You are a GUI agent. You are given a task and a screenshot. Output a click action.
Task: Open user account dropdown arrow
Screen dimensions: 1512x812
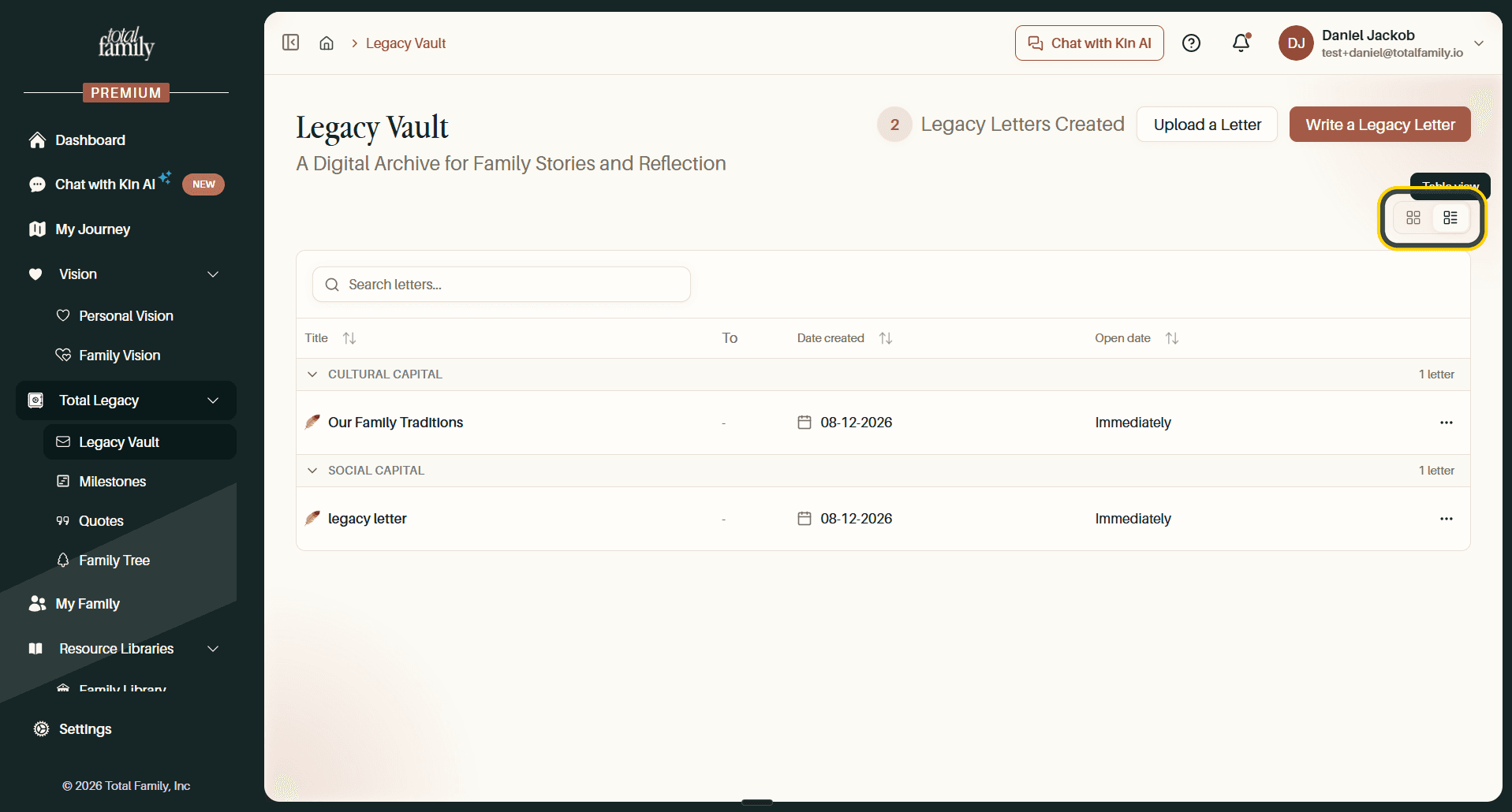(x=1479, y=43)
